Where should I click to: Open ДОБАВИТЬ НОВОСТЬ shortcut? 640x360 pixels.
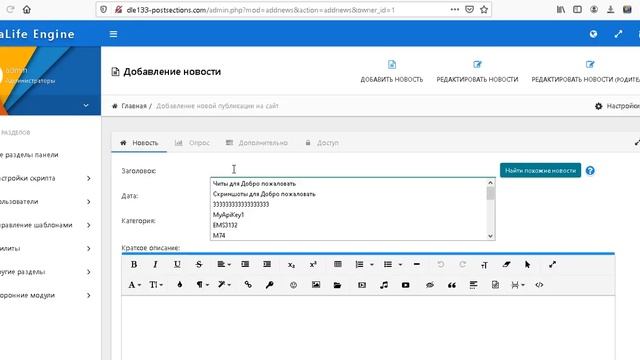tap(392, 72)
